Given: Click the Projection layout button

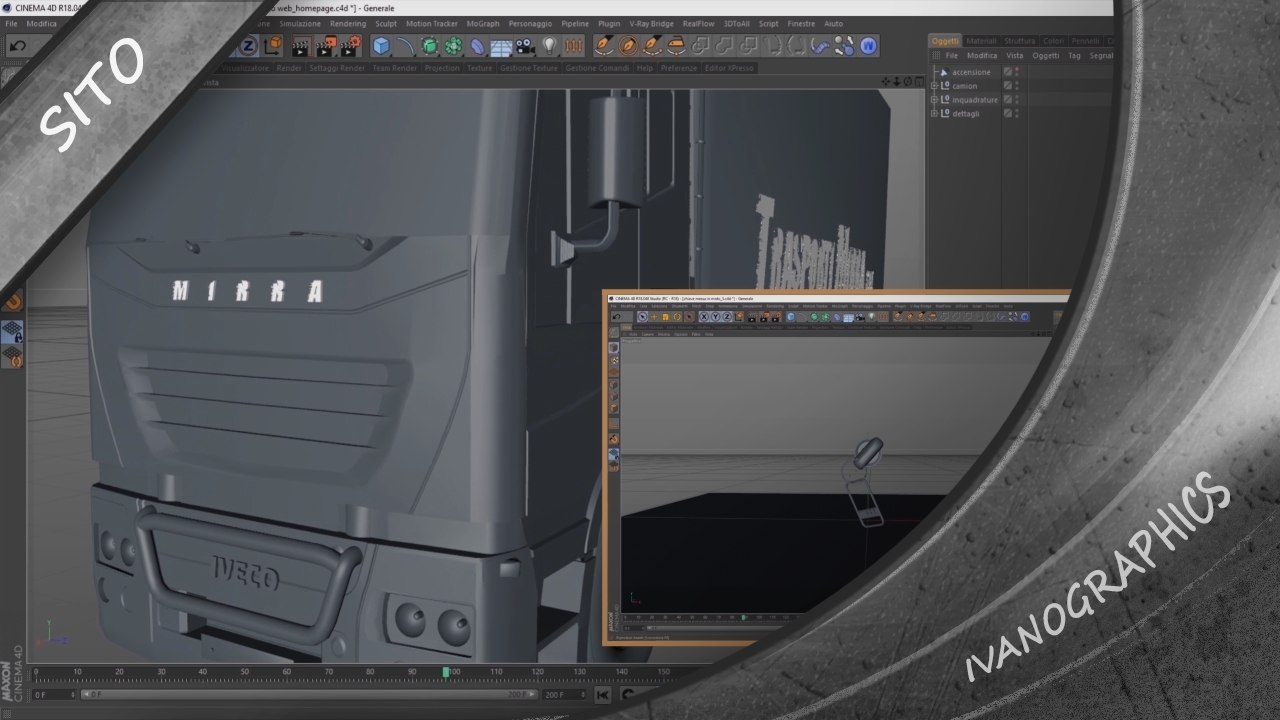Looking at the screenshot, I should coord(442,68).
